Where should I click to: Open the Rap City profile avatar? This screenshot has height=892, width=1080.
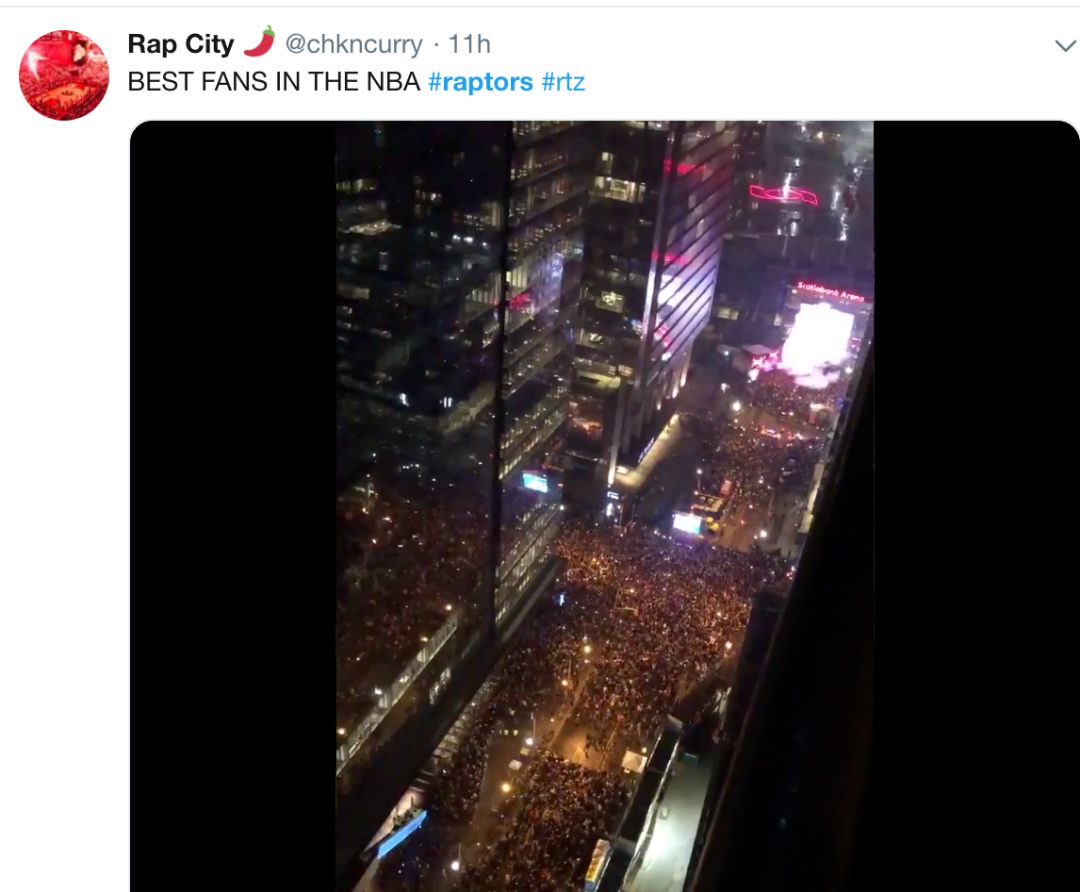tap(63, 75)
